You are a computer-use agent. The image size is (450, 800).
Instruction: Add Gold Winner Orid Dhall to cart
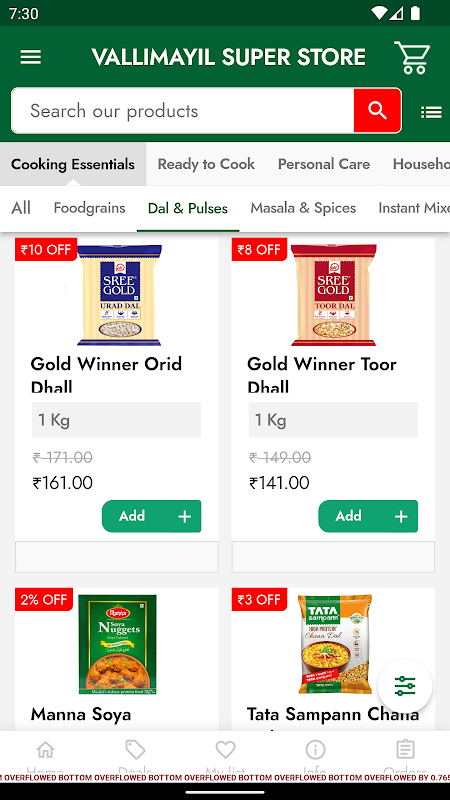(152, 516)
